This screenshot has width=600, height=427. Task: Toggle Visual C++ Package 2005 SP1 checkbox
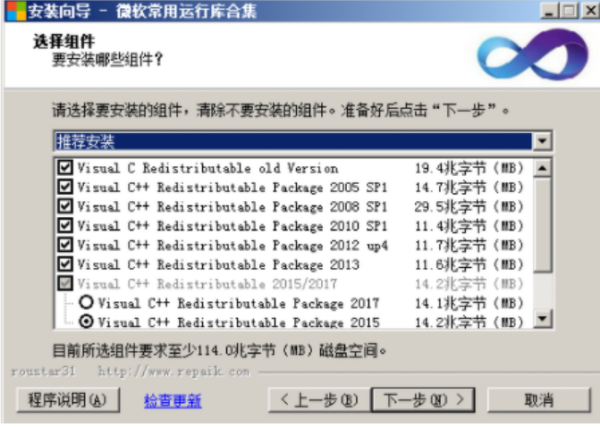click(65, 187)
